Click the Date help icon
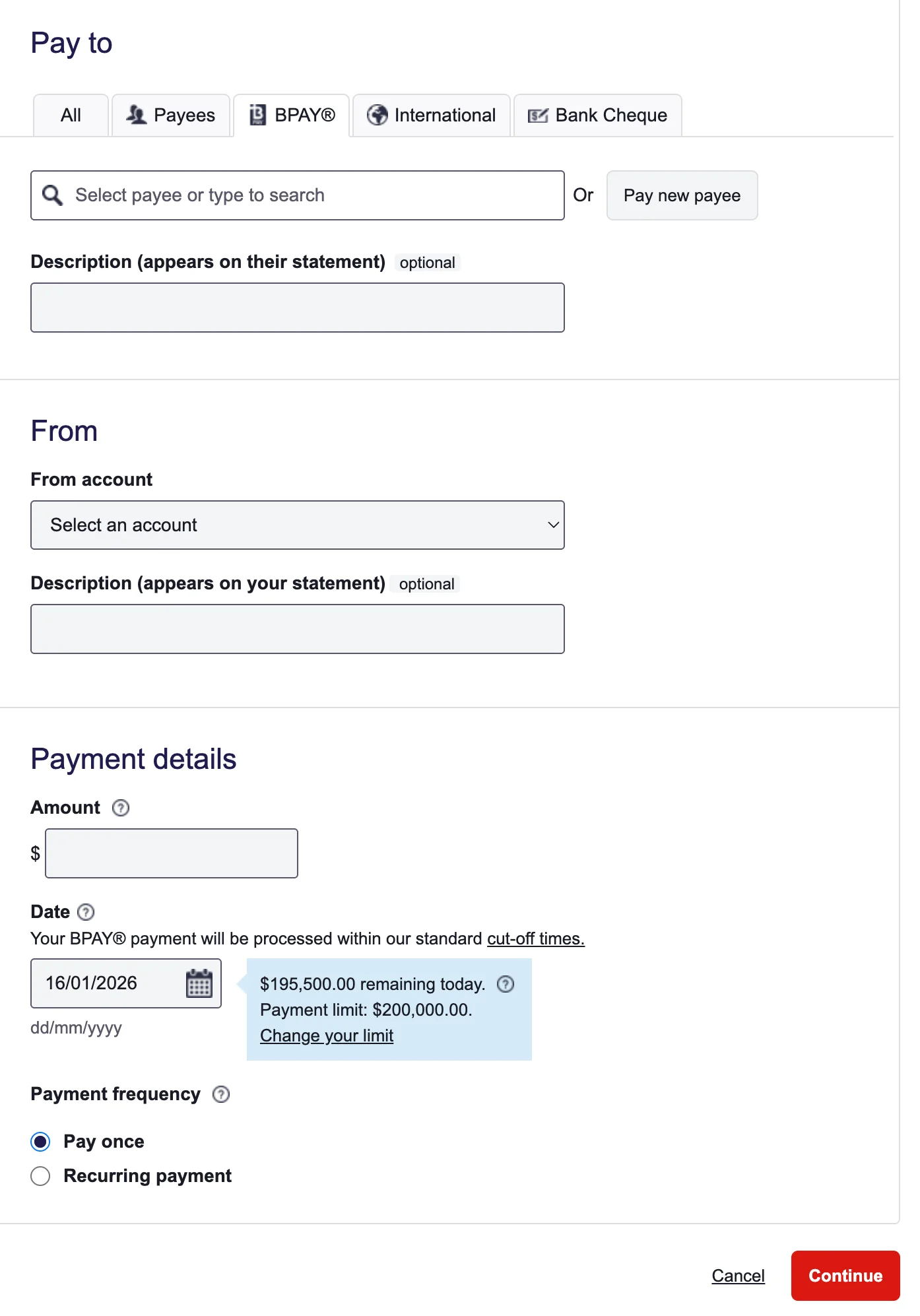This screenshot has height=1316, width=920. (86, 911)
